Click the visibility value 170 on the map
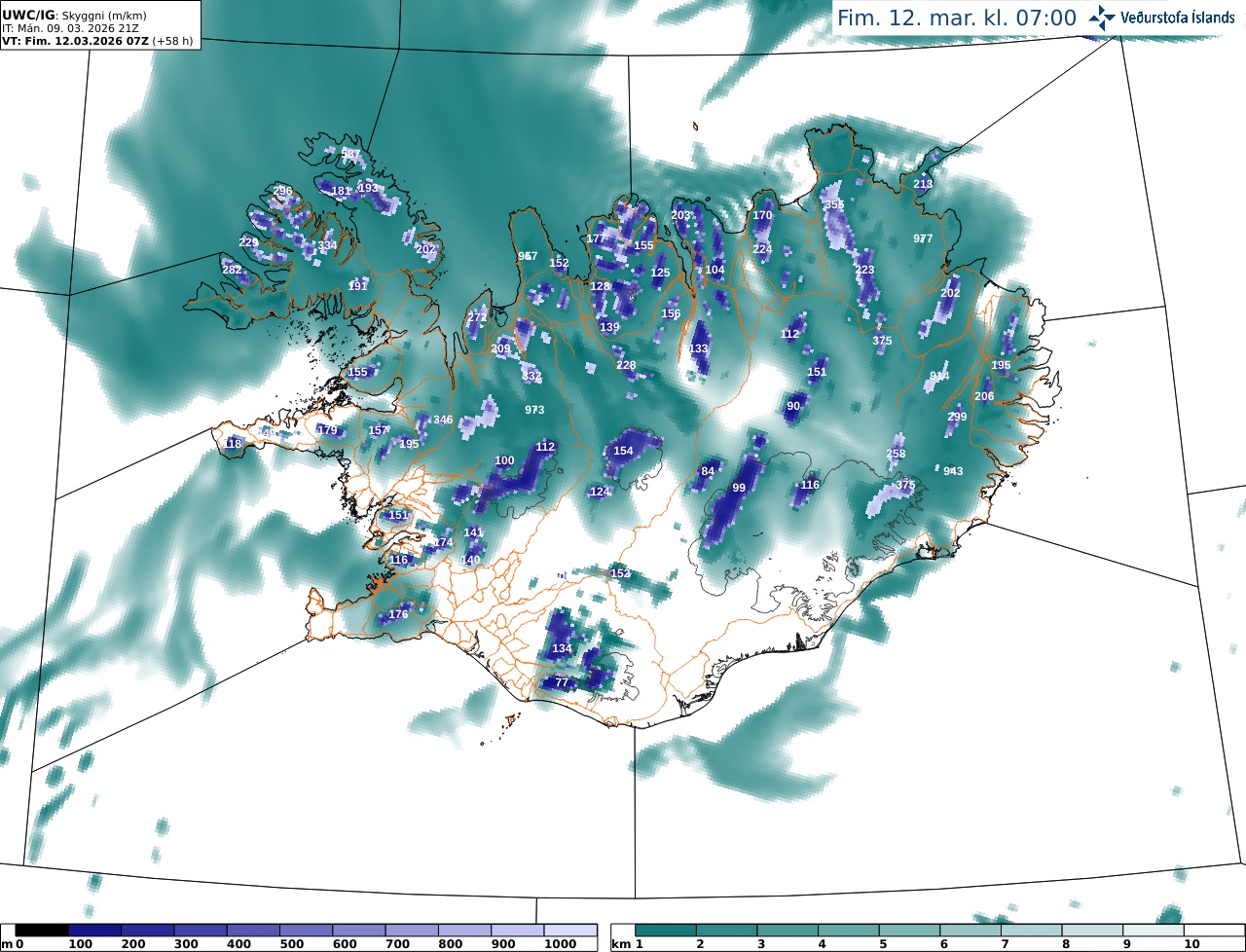This screenshot has width=1246, height=952. (762, 216)
